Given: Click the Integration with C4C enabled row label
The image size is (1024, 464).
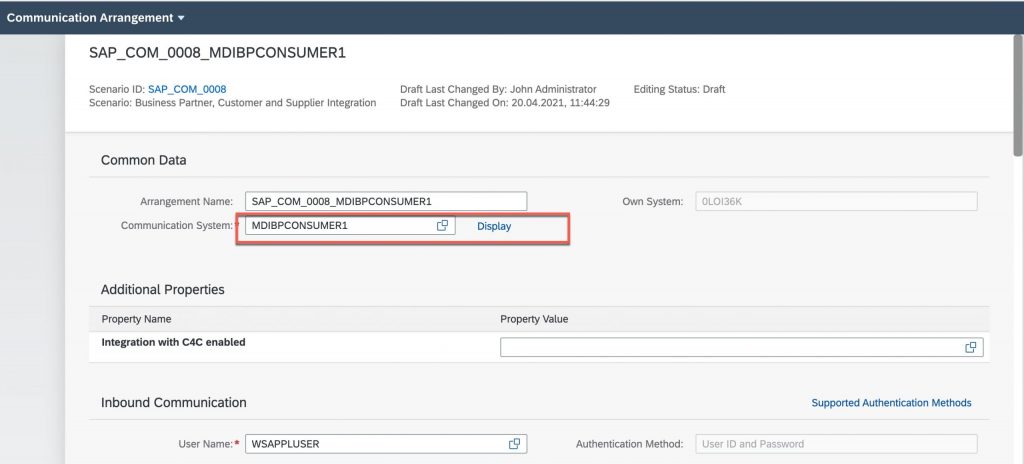Looking at the screenshot, I should coord(174,342).
